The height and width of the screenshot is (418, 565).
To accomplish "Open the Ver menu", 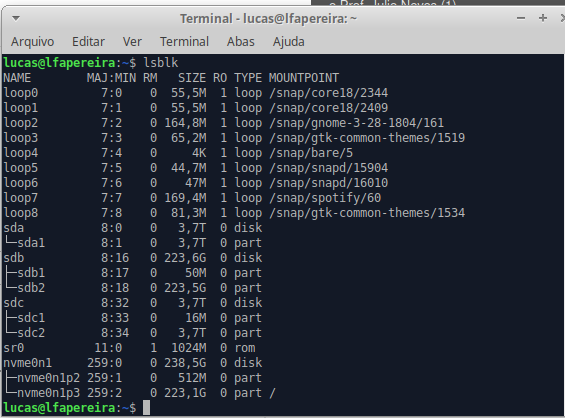I will click(x=132, y=42).
